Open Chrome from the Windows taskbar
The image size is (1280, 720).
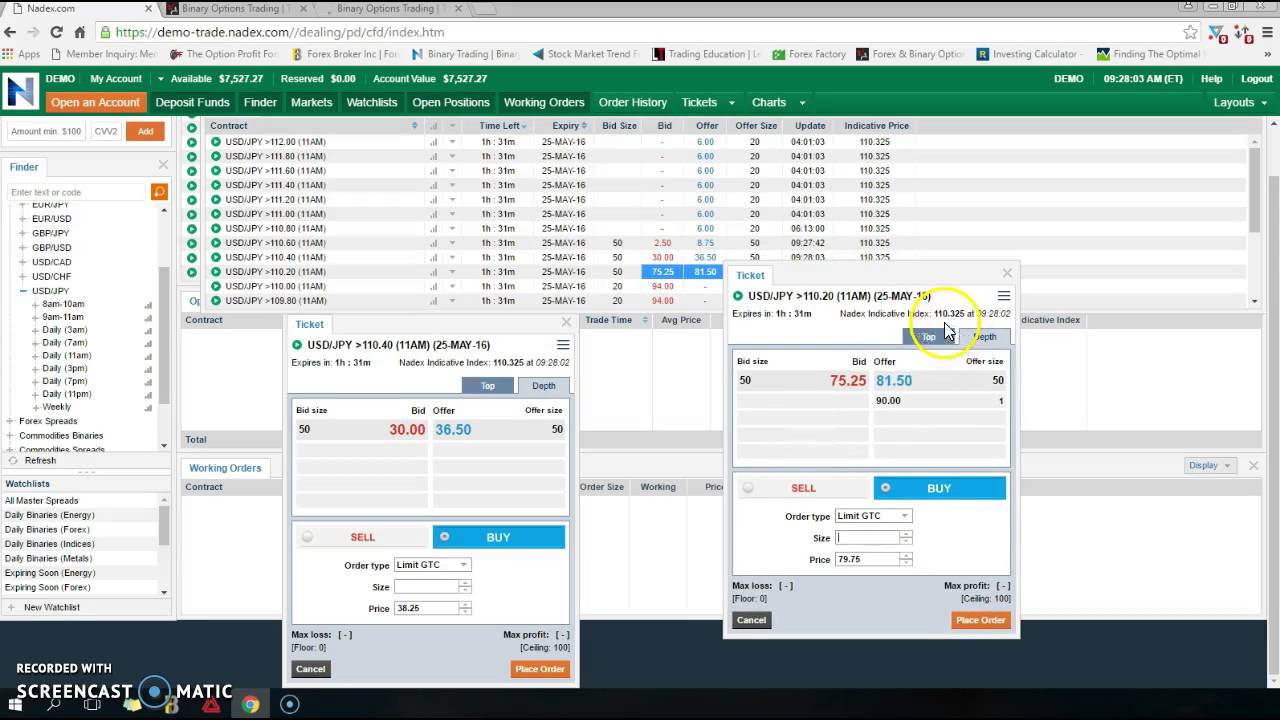pyautogui.click(x=250, y=704)
